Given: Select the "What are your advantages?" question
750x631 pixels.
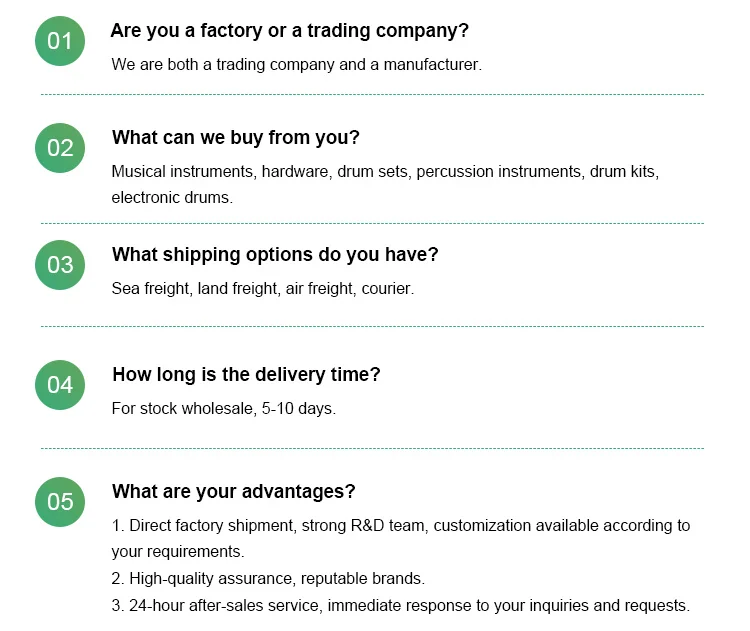Looking at the screenshot, I should click(x=233, y=492).
